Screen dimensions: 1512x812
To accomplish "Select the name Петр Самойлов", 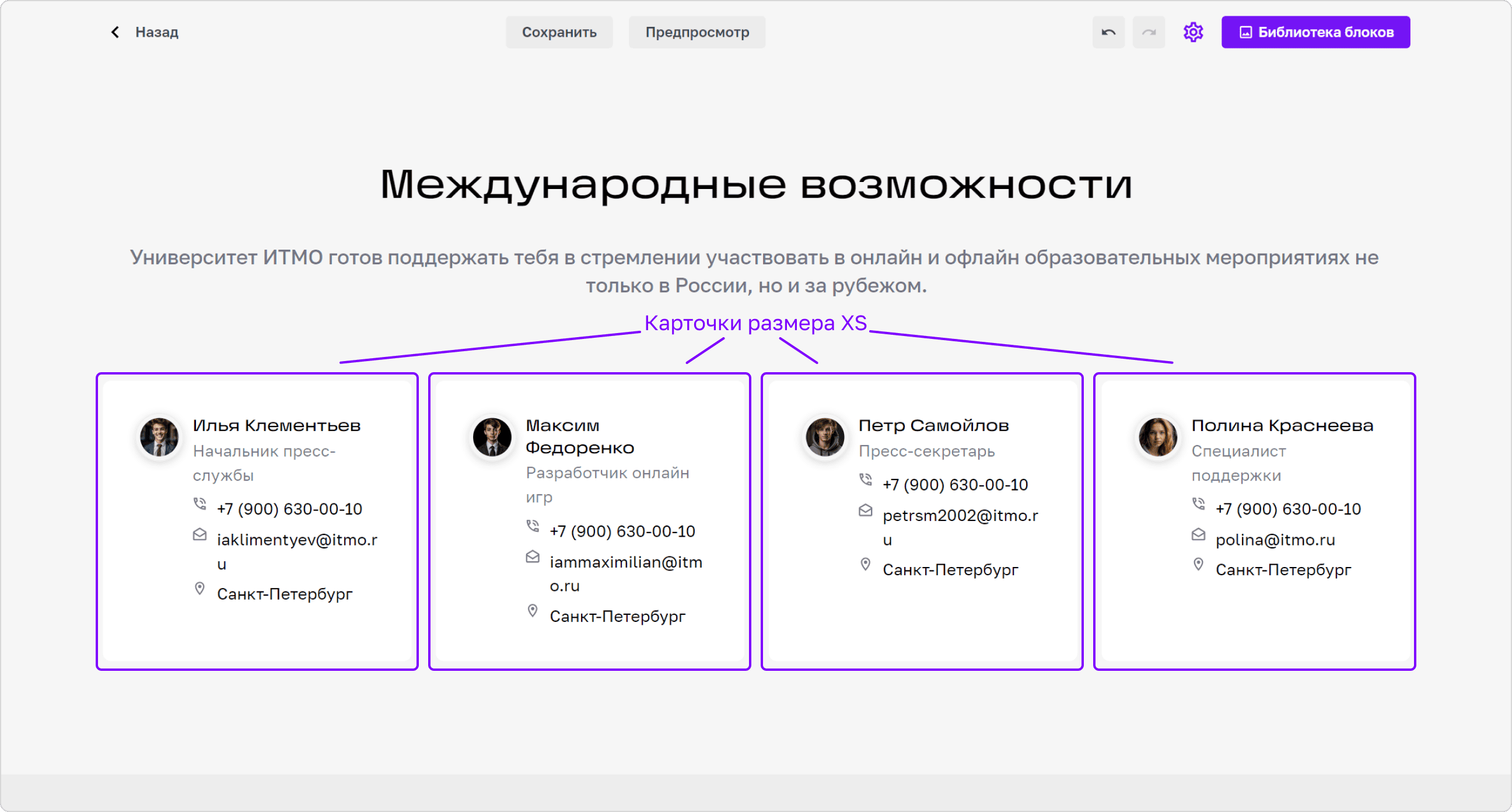I will (x=933, y=426).
